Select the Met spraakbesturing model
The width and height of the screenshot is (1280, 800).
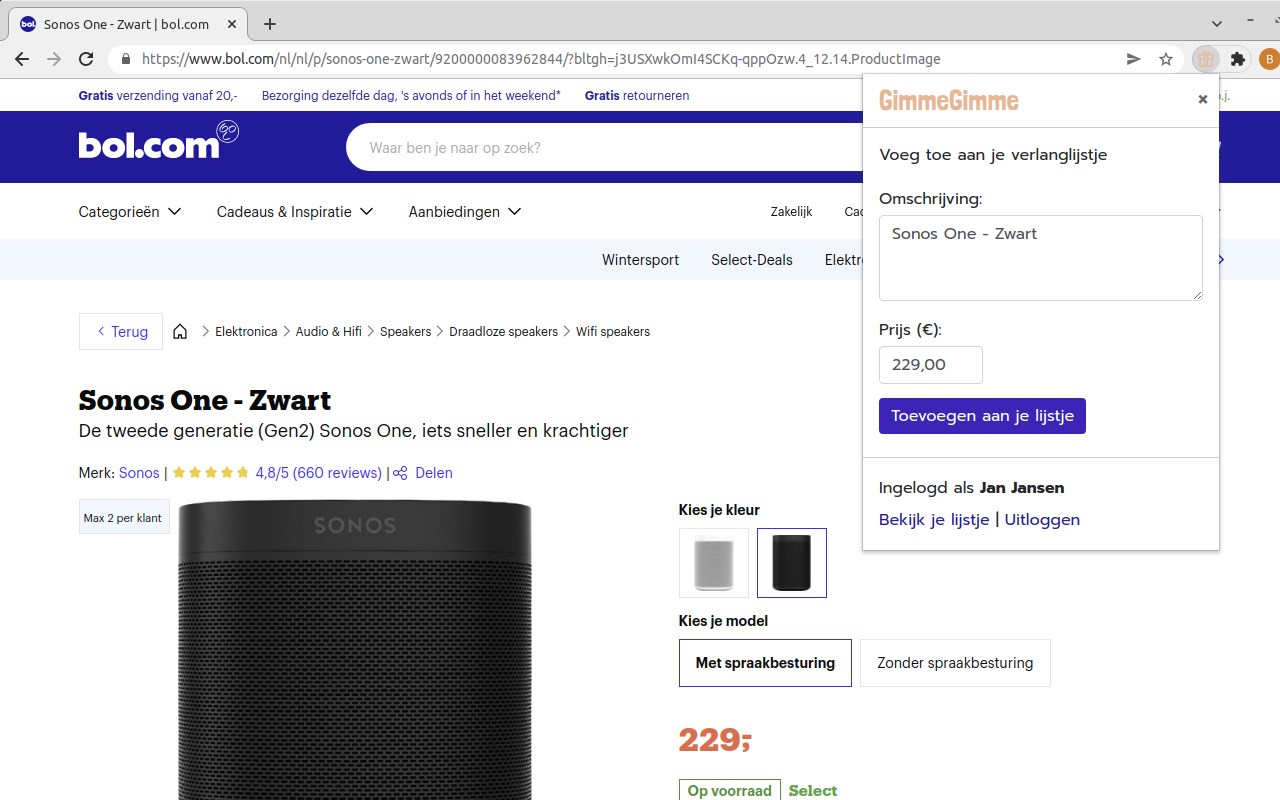tap(765, 663)
